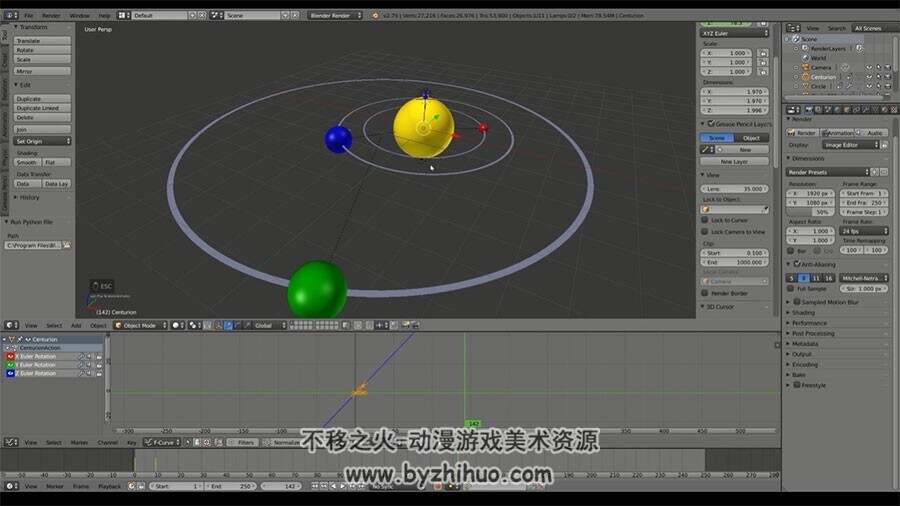The width and height of the screenshot is (900, 506).
Task: Open the Set Origin dropdown
Action: (42, 141)
